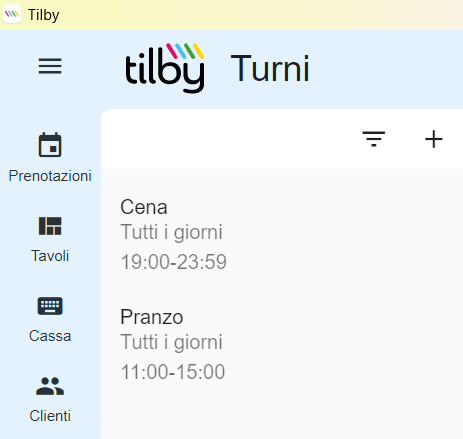This screenshot has width=463, height=439.
Task: Switch to the Tavoli section label
Action: click(50, 256)
